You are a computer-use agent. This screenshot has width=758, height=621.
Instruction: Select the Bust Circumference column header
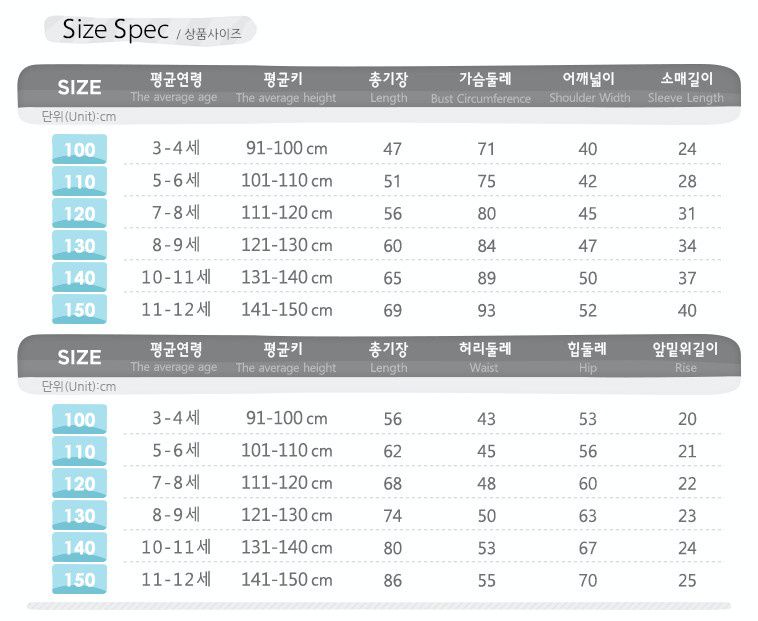click(481, 87)
